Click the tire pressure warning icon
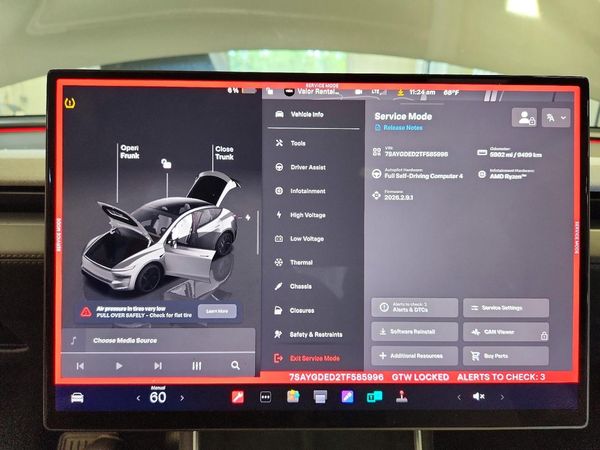 coord(70,103)
